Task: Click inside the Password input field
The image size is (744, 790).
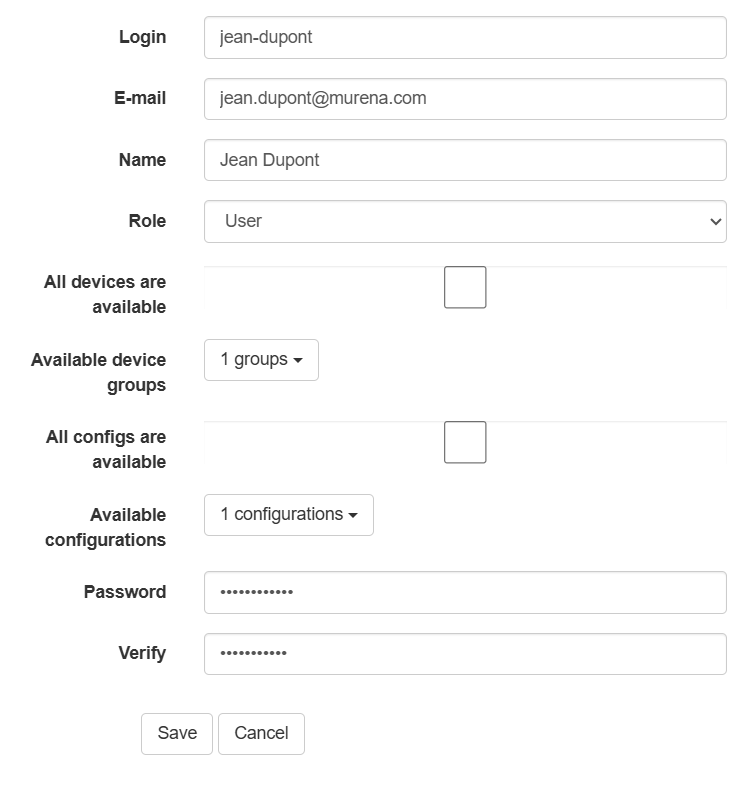Action: pyautogui.click(x=465, y=592)
